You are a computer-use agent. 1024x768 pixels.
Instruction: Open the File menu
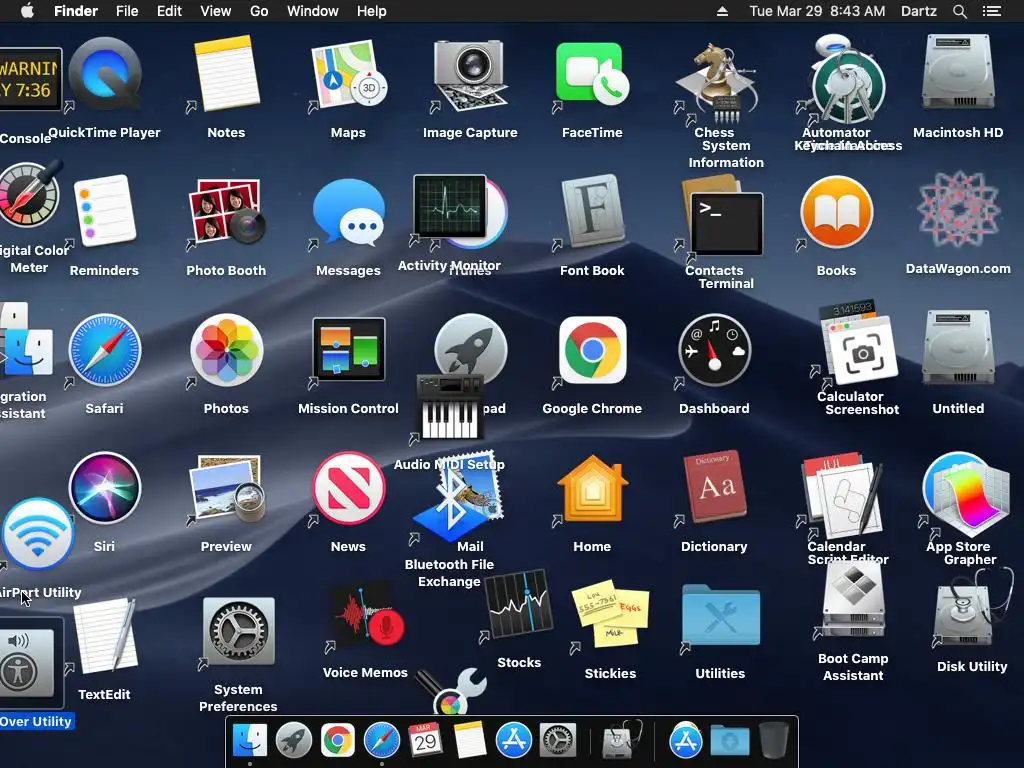[127, 11]
